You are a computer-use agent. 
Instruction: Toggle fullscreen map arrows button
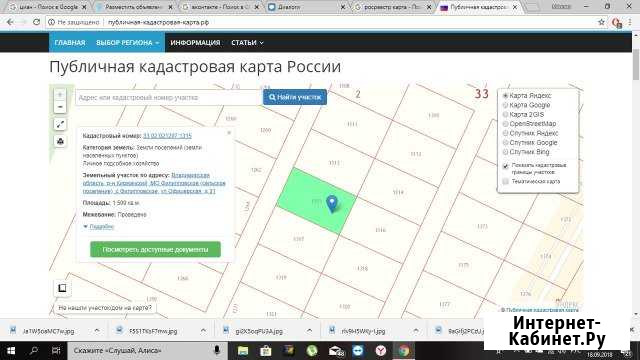pyautogui.click(x=60, y=124)
